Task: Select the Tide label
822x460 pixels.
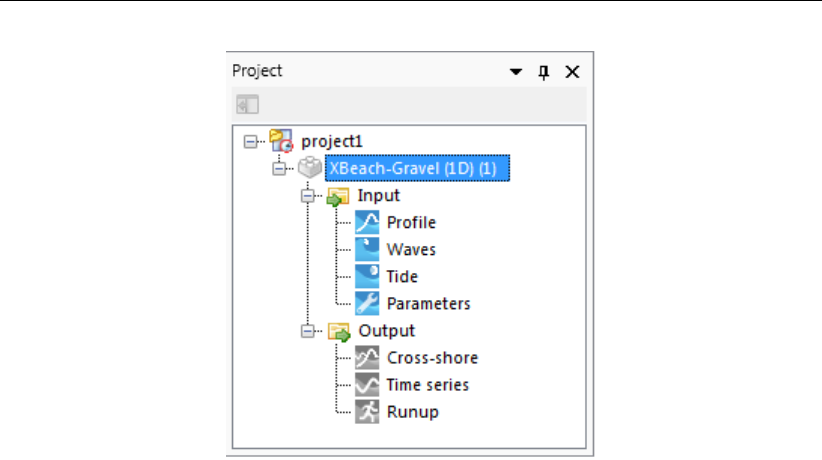Action: click(x=402, y=276)
